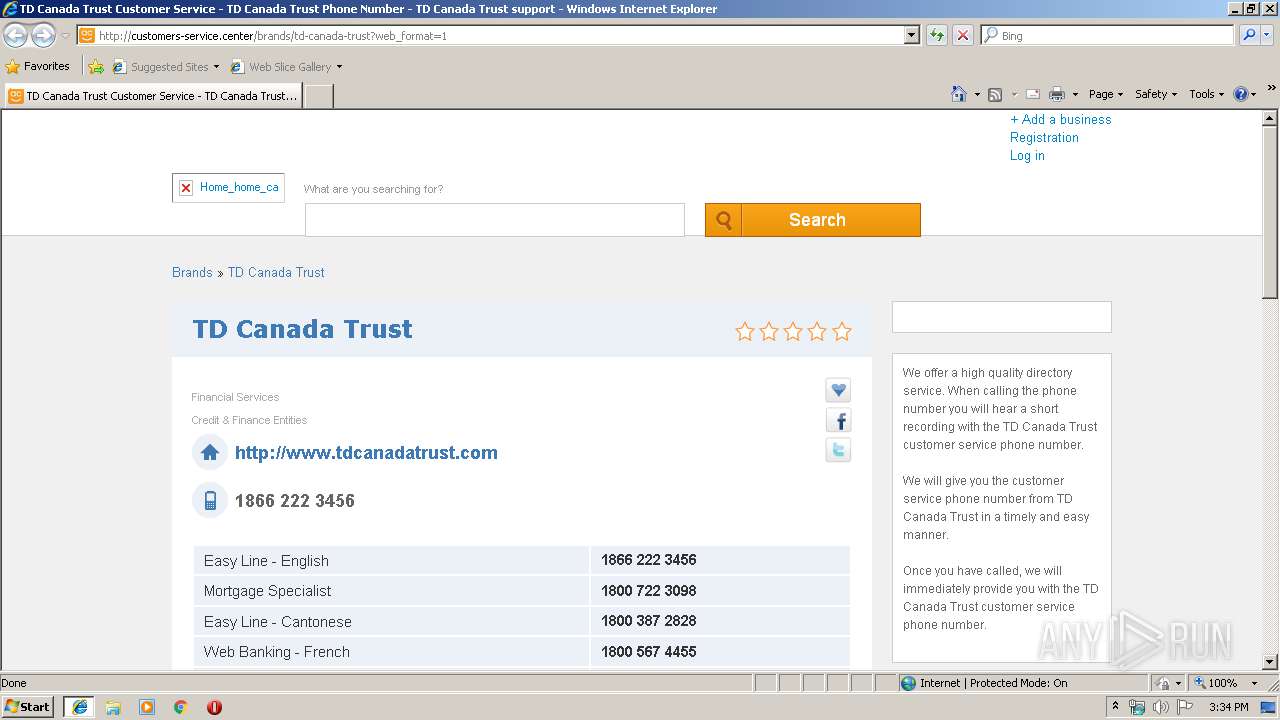
Task: Show hidden tray icons arrow
Action: [1115, 706]
